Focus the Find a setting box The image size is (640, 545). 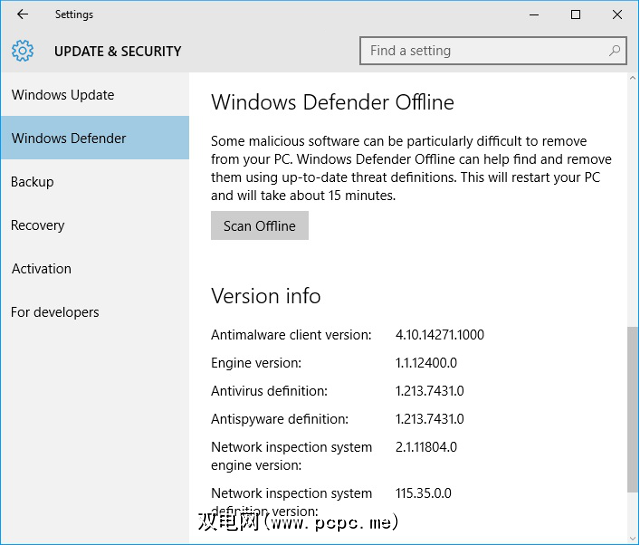[x=493, y=51]
